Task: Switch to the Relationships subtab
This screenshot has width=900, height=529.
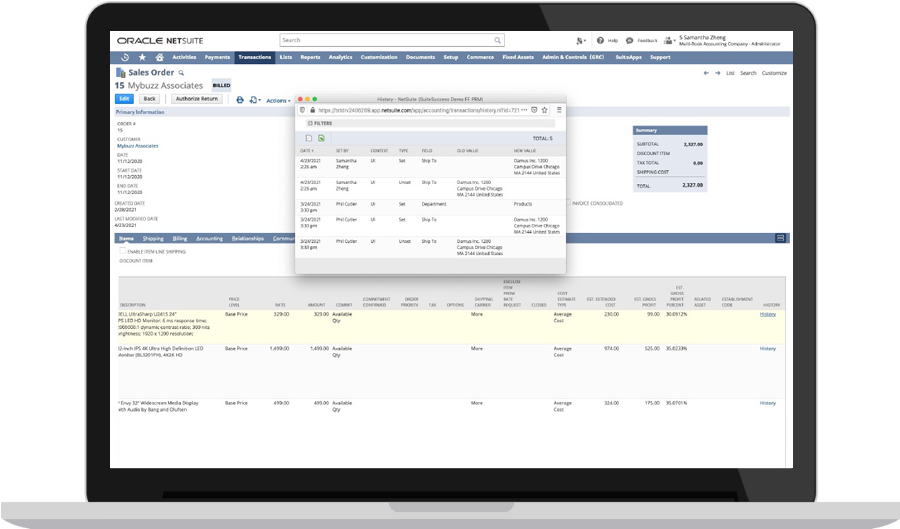Action: point(248,239)
